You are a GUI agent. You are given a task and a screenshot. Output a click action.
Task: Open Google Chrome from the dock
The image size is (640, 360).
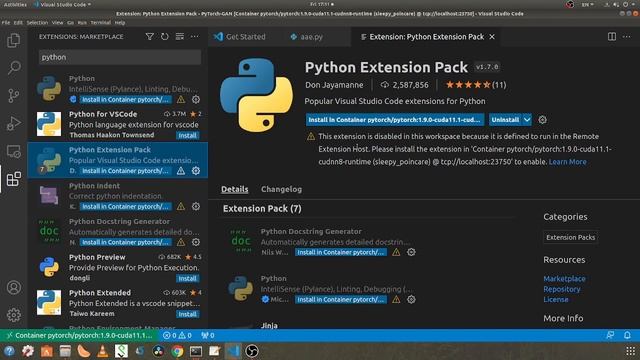coord(177,351)
